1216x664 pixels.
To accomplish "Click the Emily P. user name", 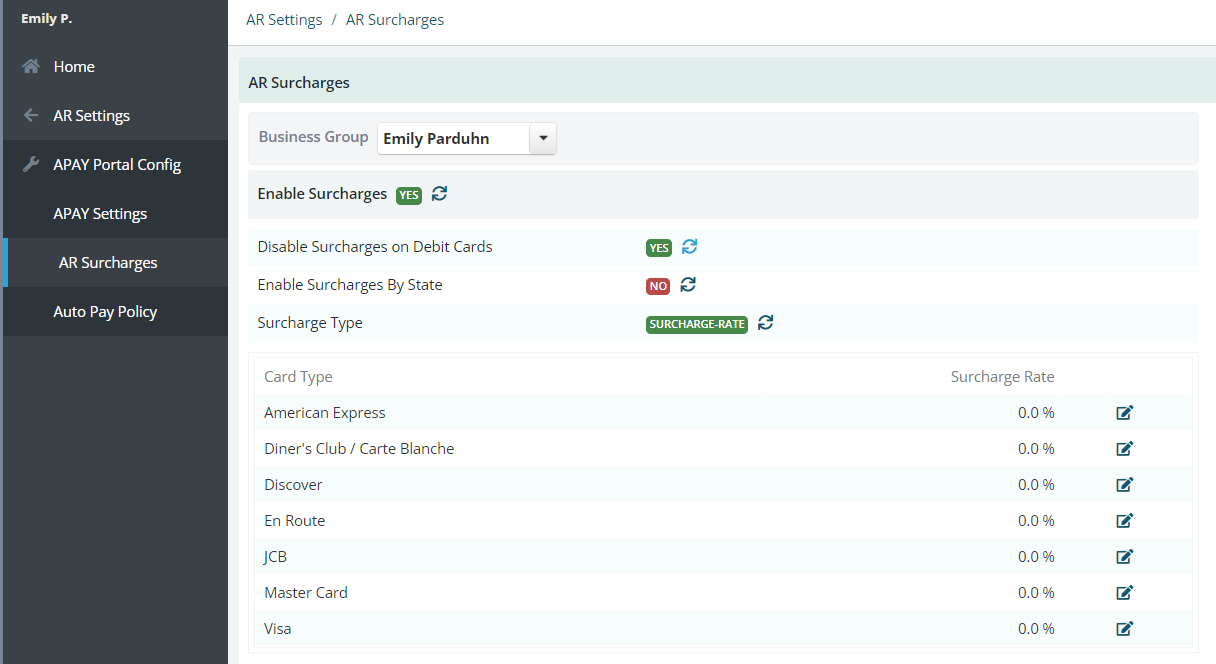I will tap(46, 19).
